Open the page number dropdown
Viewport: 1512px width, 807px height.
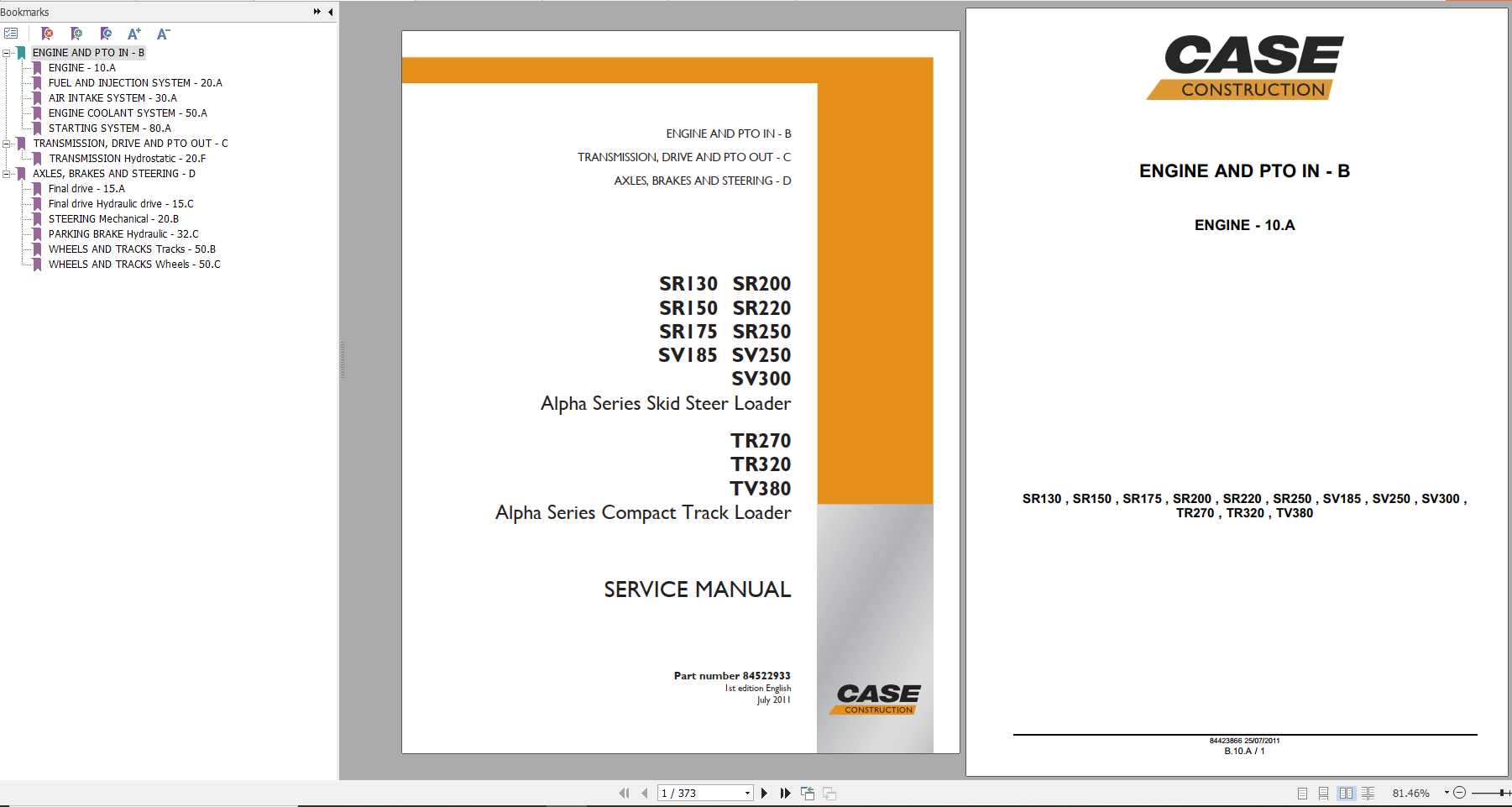[x=747, y=793]
